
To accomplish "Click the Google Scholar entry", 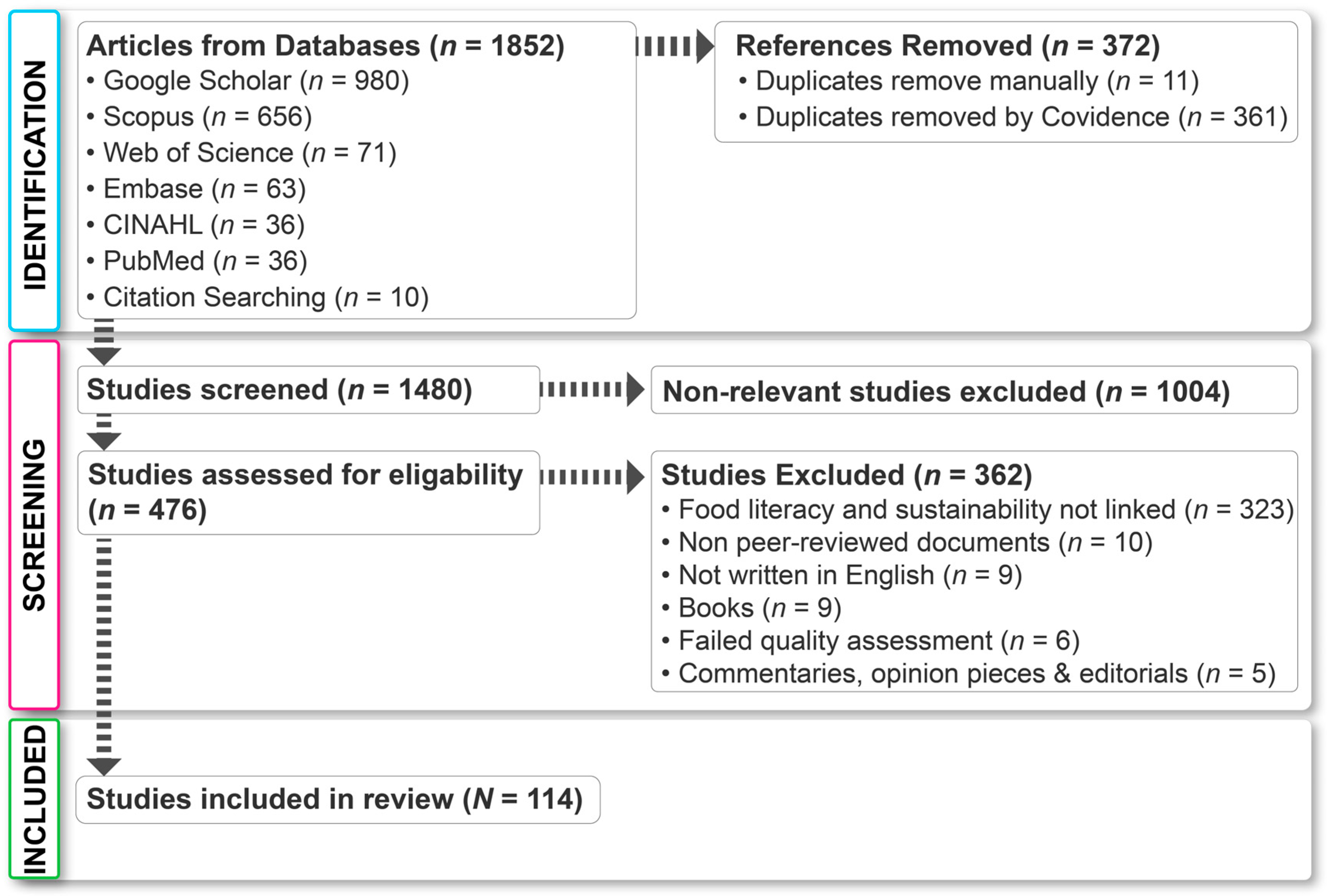I will 256,81.
